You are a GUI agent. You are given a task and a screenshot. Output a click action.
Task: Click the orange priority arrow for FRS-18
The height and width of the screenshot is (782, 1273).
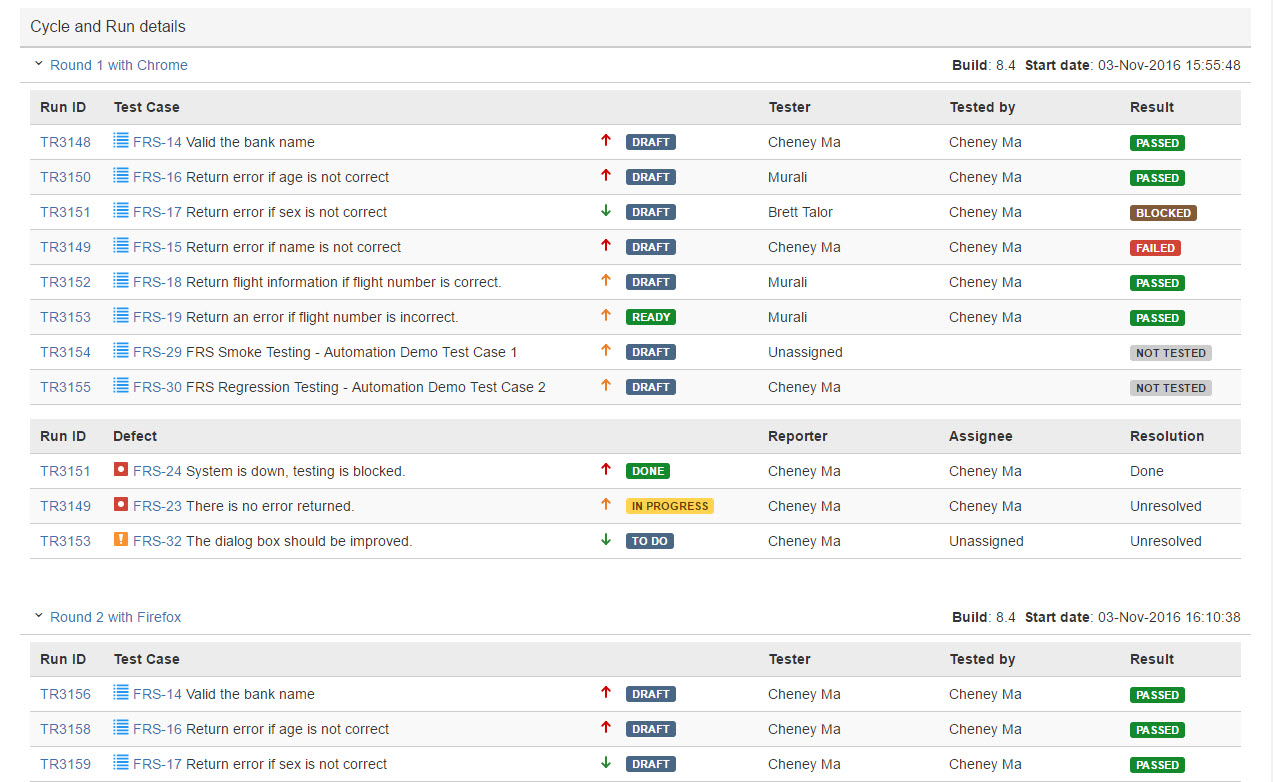coord(605,281)
